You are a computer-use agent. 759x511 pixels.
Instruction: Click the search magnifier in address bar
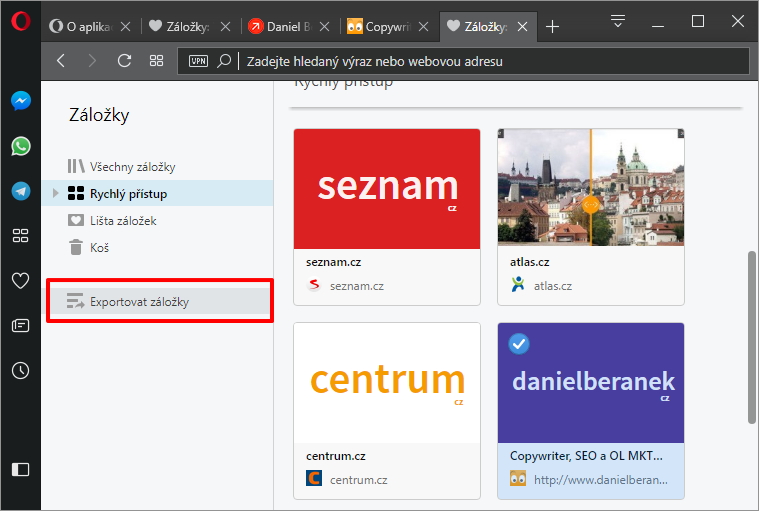pyautogui.click(x=224, y=61)
